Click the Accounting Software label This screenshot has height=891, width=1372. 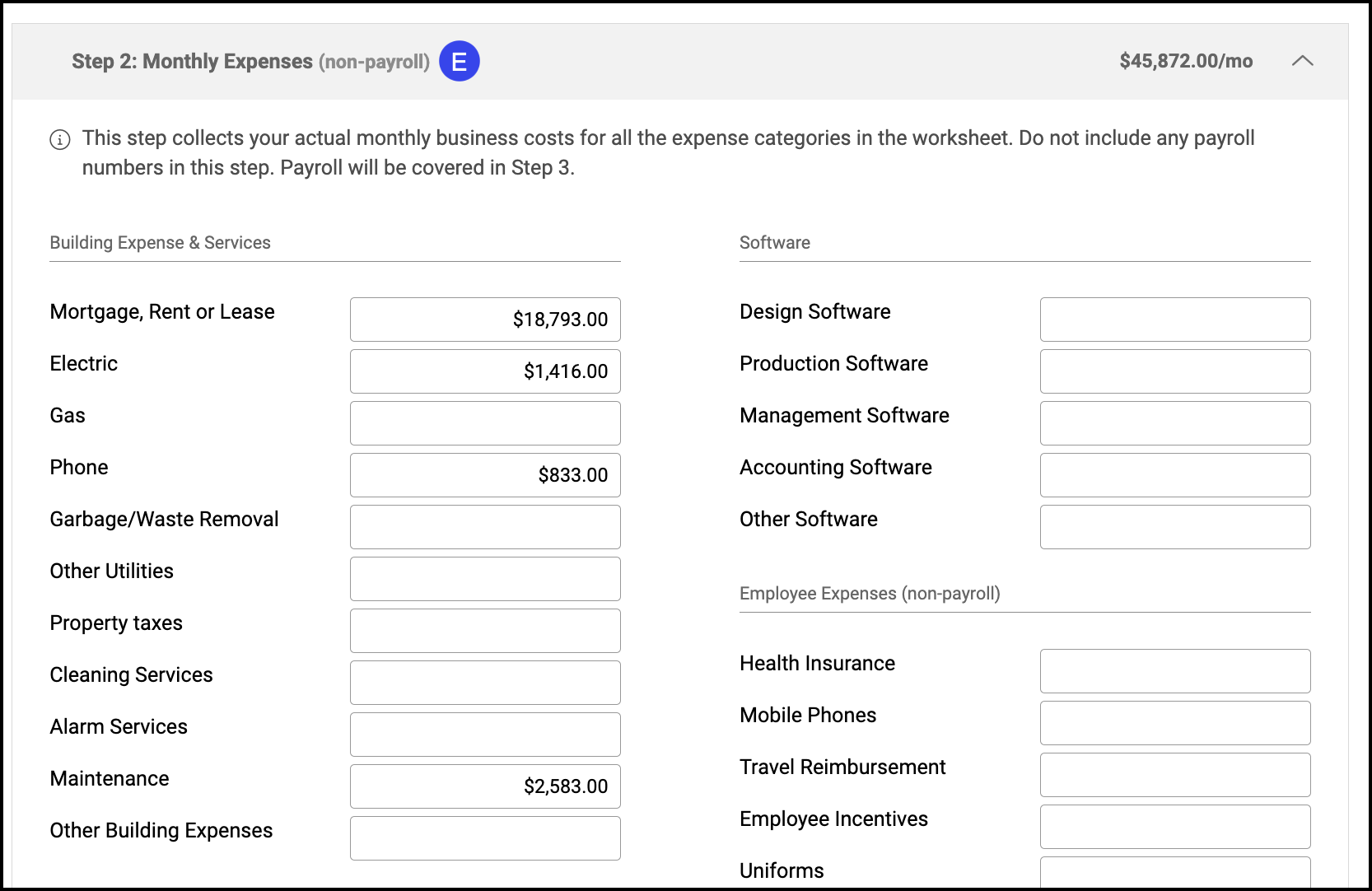point(836,468)
